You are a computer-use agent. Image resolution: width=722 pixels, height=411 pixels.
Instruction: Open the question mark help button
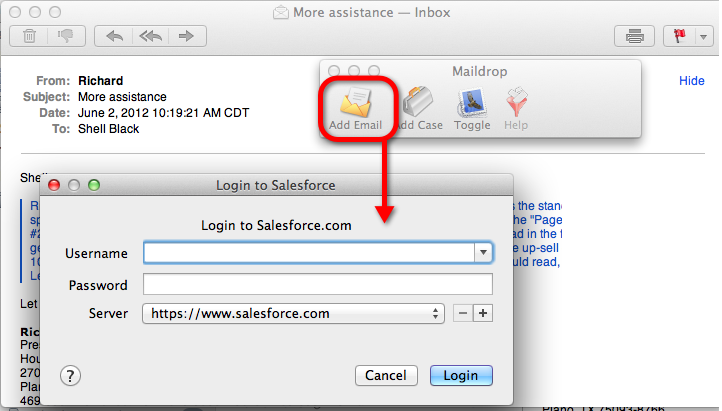coord(70,376)
